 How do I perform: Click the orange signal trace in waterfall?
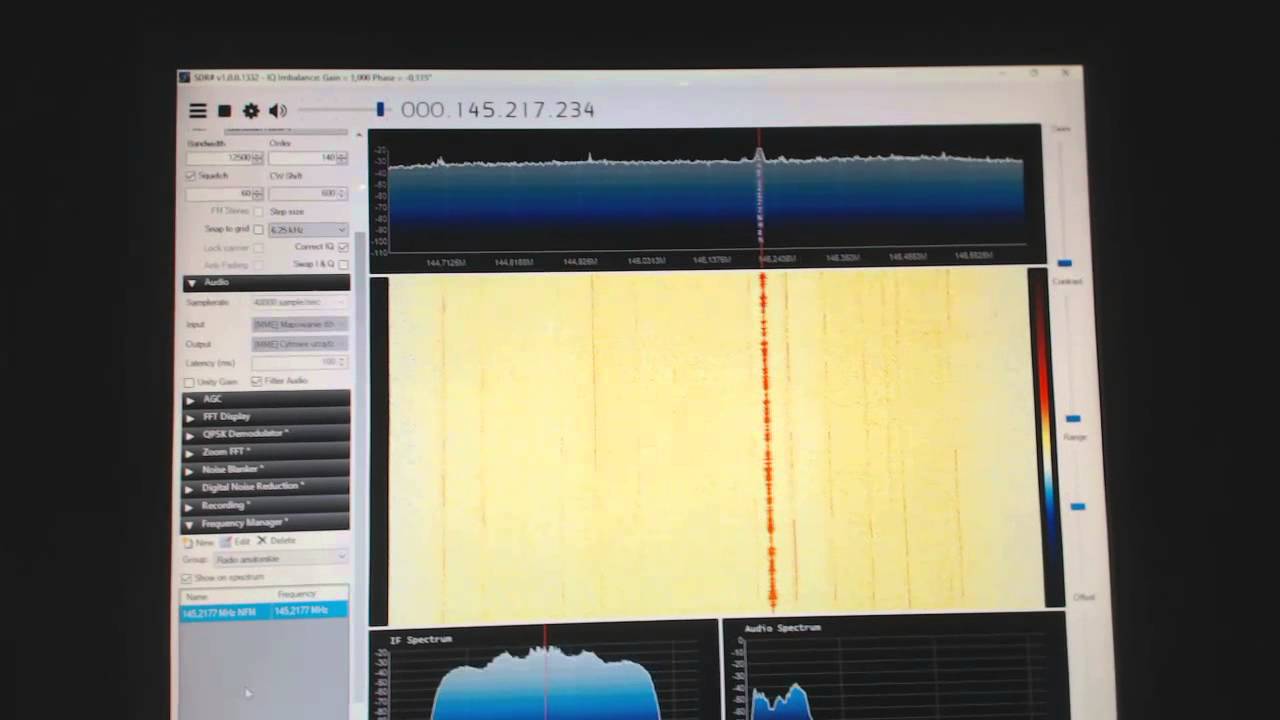767,440
